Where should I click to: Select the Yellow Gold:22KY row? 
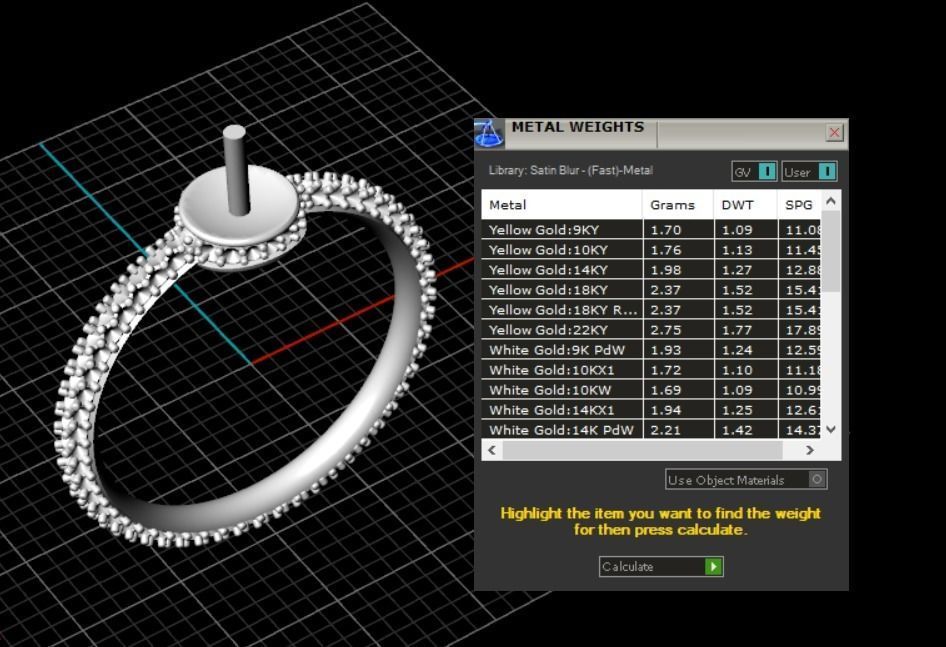coord(651,330)
